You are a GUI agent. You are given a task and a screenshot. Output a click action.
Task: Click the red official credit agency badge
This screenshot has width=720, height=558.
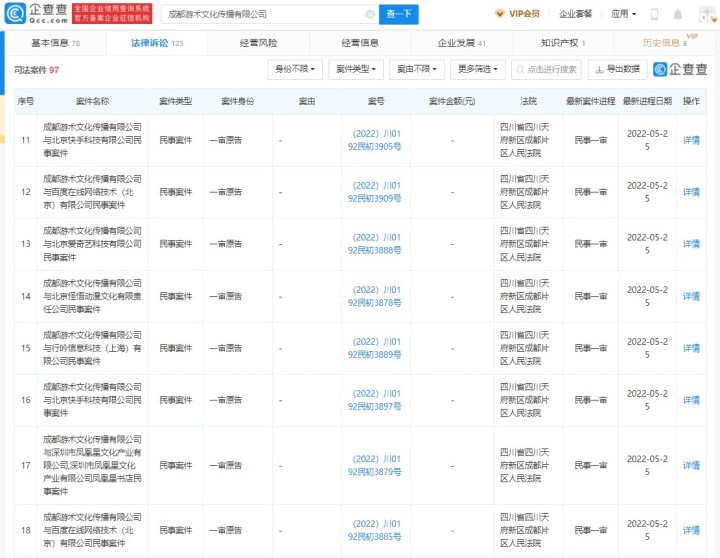[112, 14]
